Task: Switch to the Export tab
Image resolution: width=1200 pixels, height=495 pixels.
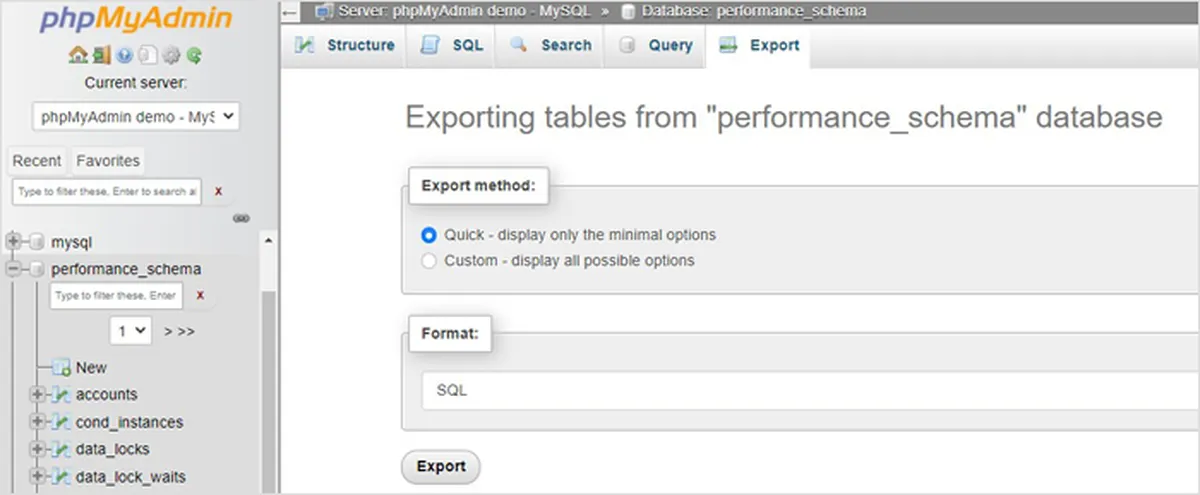Action: click(759, 46)
